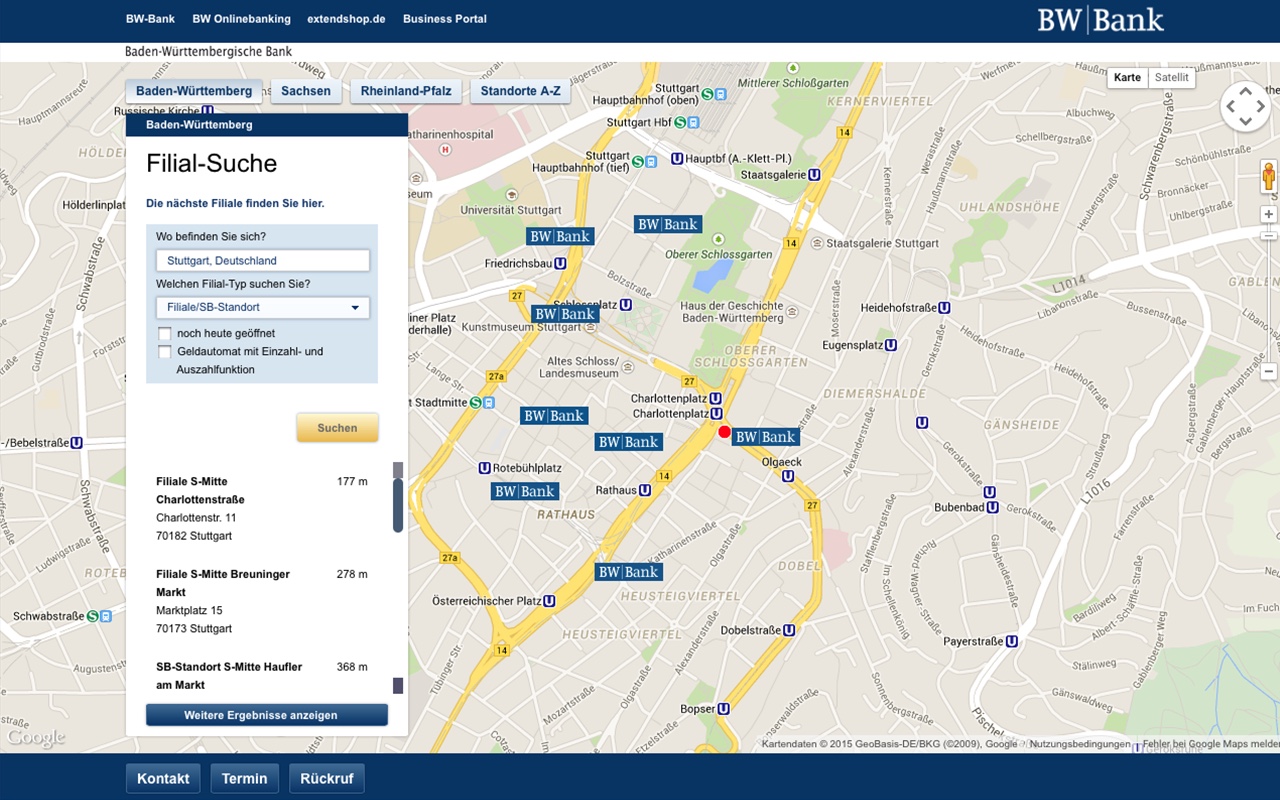Click hospital icon at Katharinenhospital
The height and width of the screenshot is (800, 1280).
pos(443,151)
